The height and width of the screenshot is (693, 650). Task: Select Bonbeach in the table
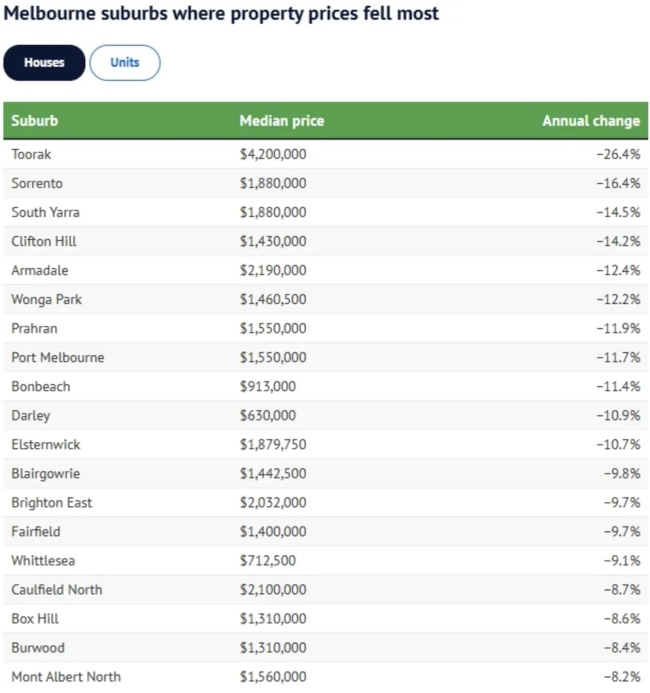pos(41,386)
